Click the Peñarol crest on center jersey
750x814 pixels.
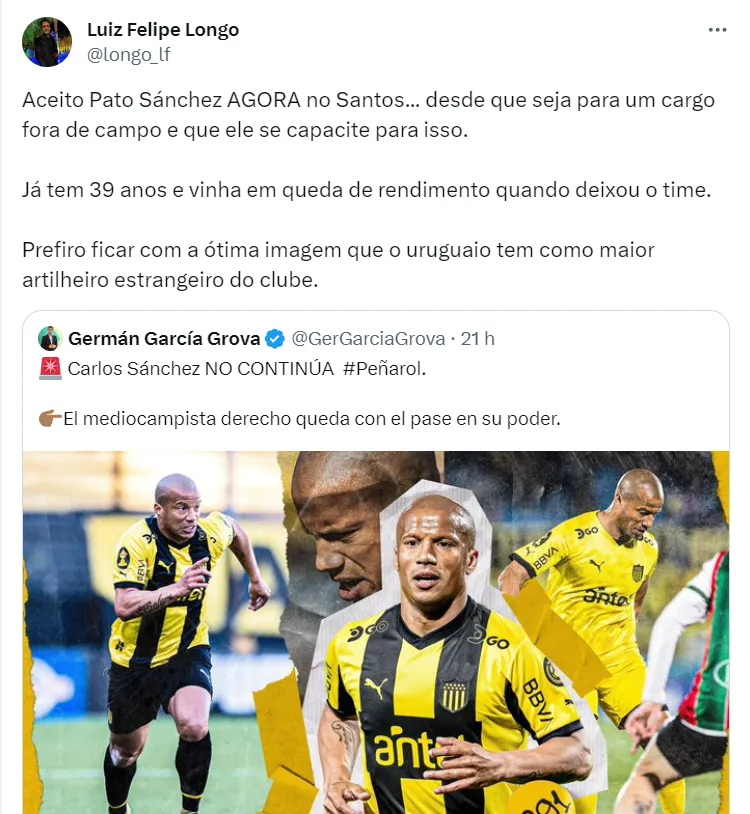click(x=455, y=696)
